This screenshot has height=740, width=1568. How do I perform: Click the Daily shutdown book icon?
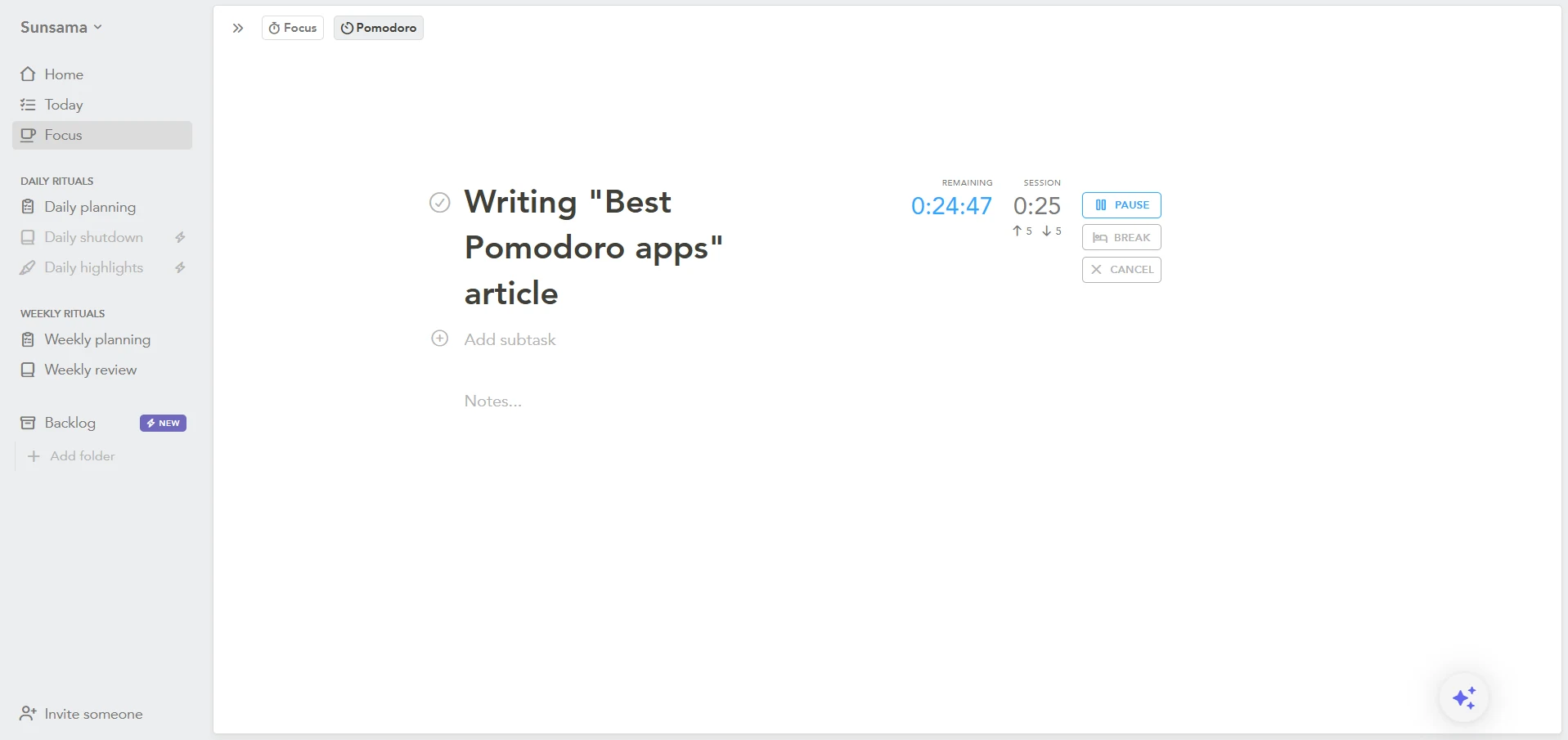pyautogui.click(x=28, y=237)
